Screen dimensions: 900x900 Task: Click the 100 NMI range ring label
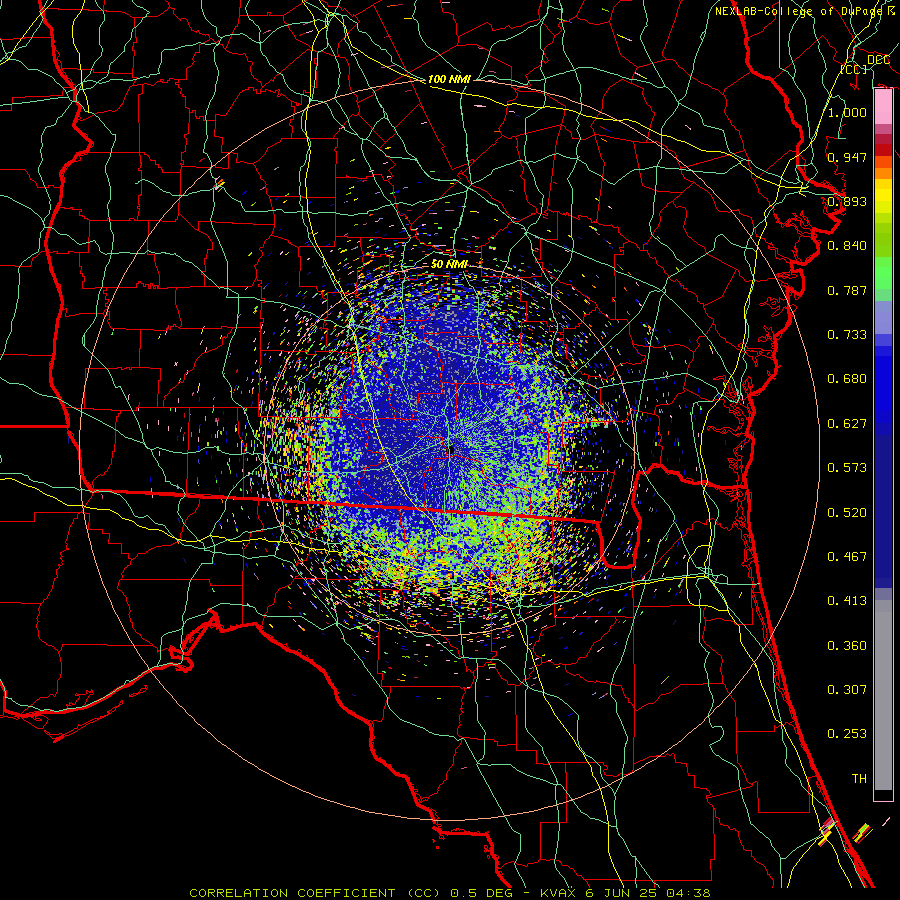pos(449,79)
